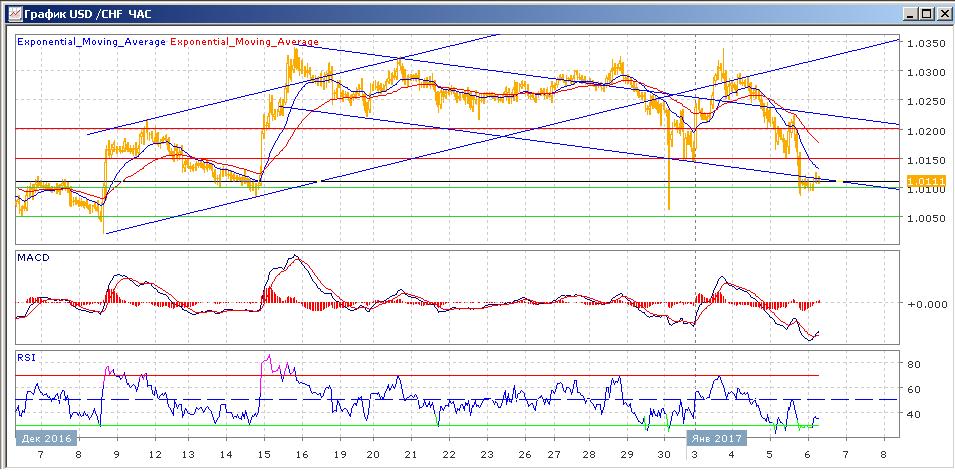The image size is (955, 474).
Task: Click date label 23 on time axis
Action: (487, 455)
